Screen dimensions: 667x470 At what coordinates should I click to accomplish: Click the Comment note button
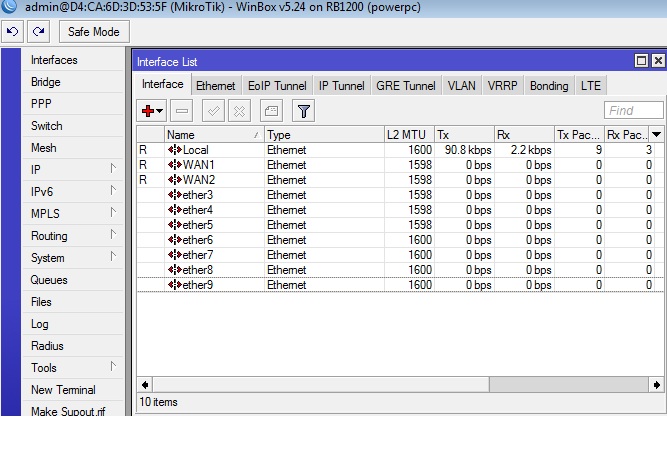coord(271,111)
